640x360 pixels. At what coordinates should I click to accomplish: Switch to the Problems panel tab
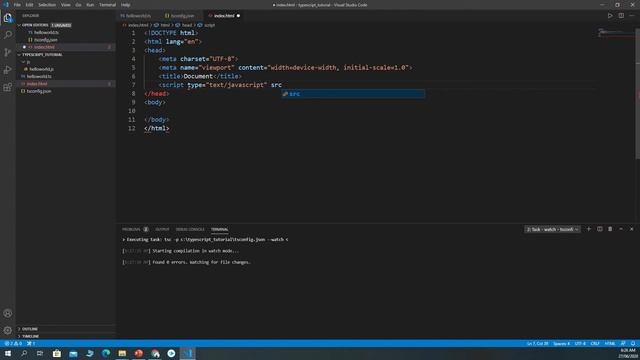tap(135, 229)
